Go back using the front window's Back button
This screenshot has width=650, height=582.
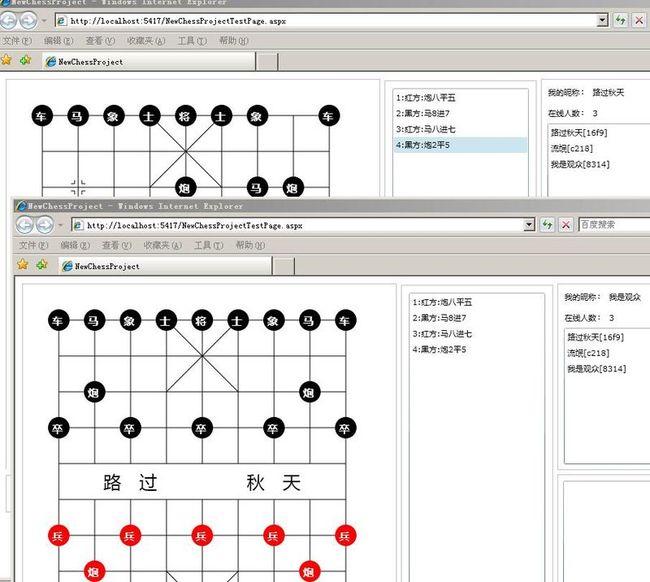pyautogui.click(x=24, y=225)
